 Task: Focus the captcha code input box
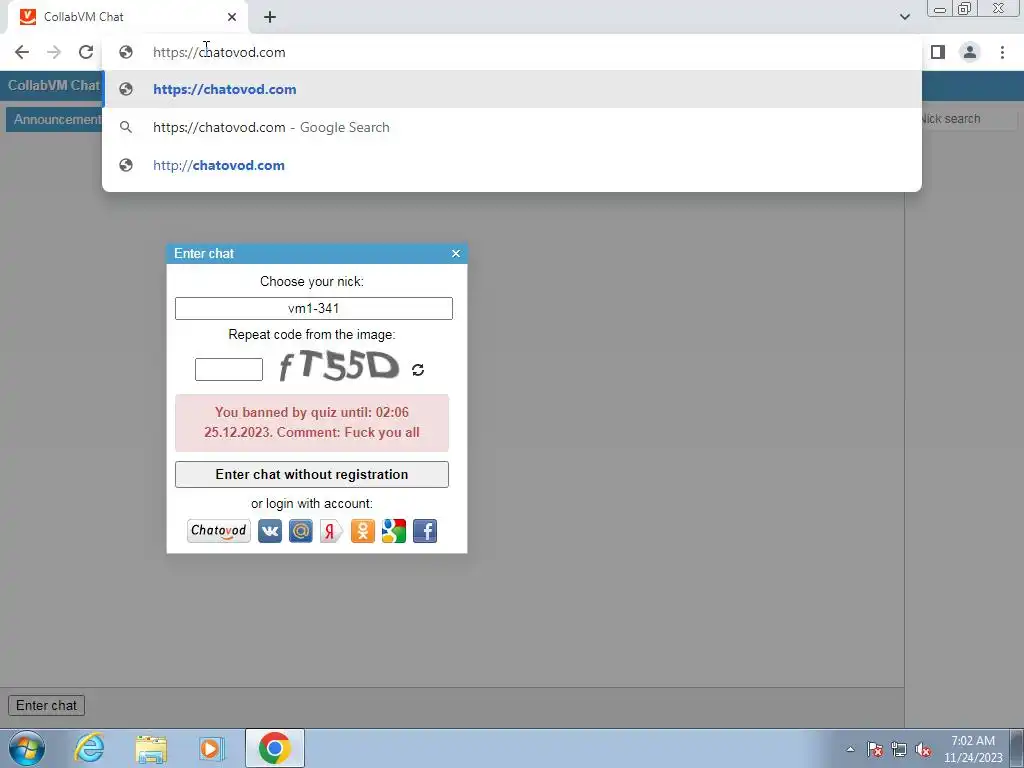pos(229,370)
